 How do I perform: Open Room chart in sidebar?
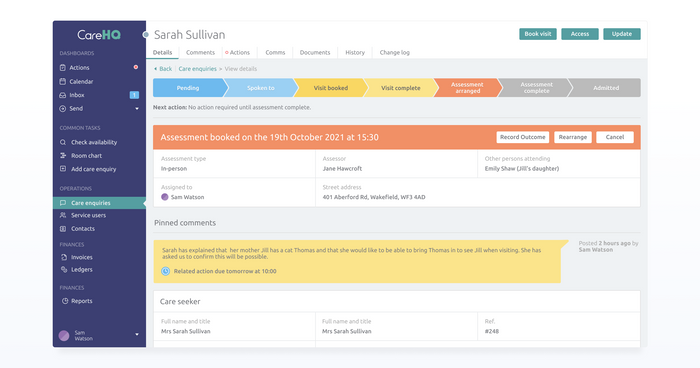tap(86, 155)
